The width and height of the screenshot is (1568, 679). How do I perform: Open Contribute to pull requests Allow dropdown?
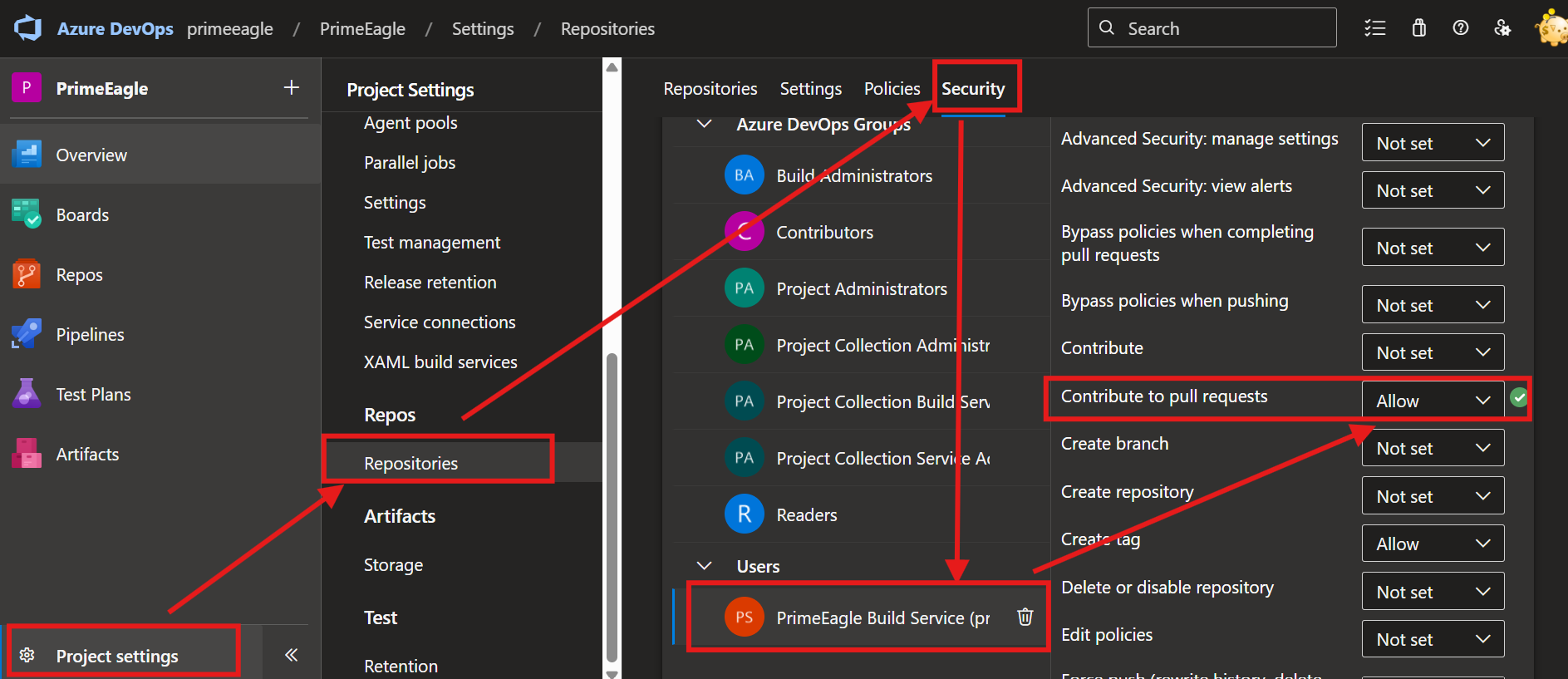tap(1433, 400)
